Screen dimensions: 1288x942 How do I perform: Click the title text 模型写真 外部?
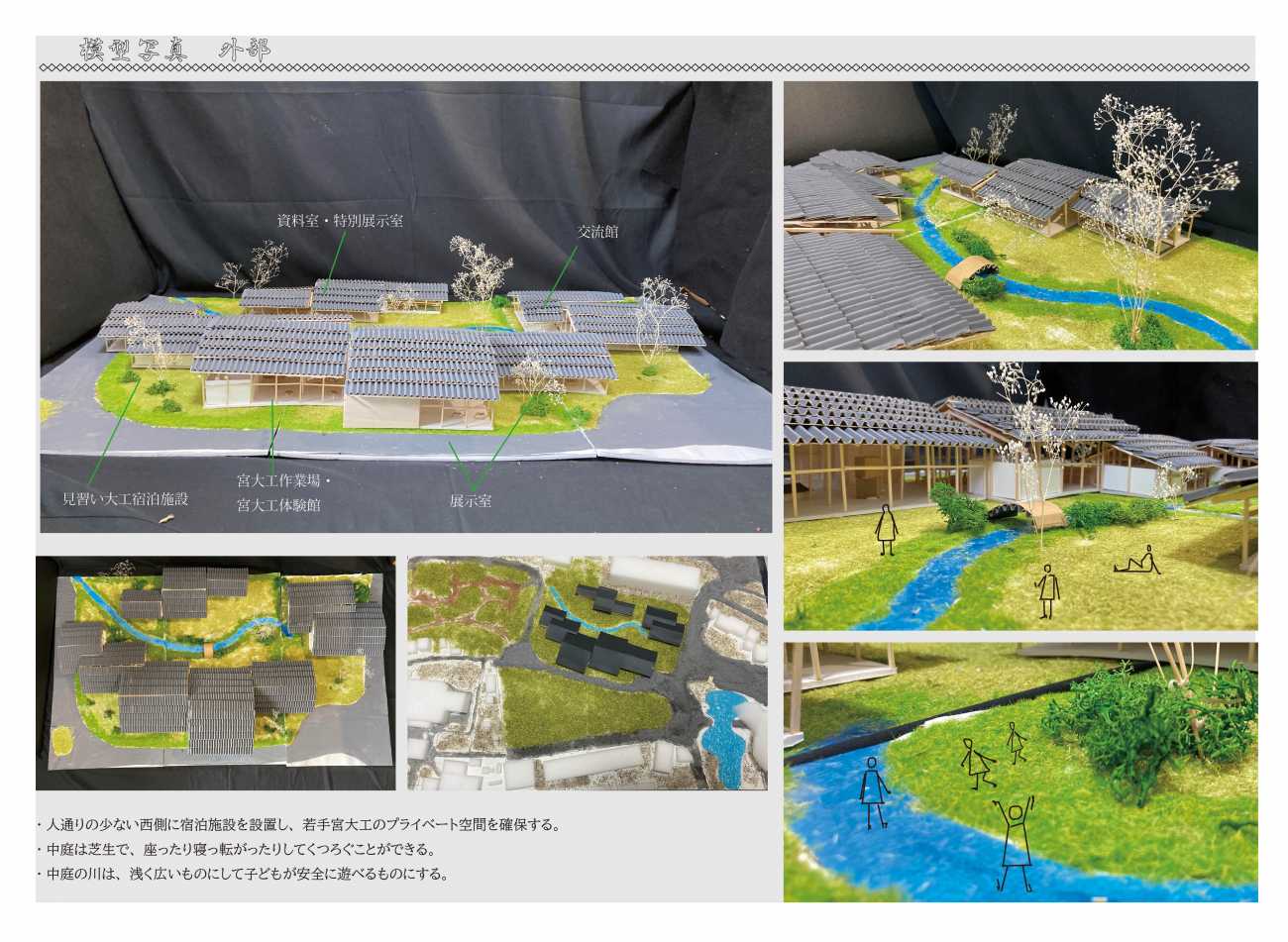click(x=173, y=52)
